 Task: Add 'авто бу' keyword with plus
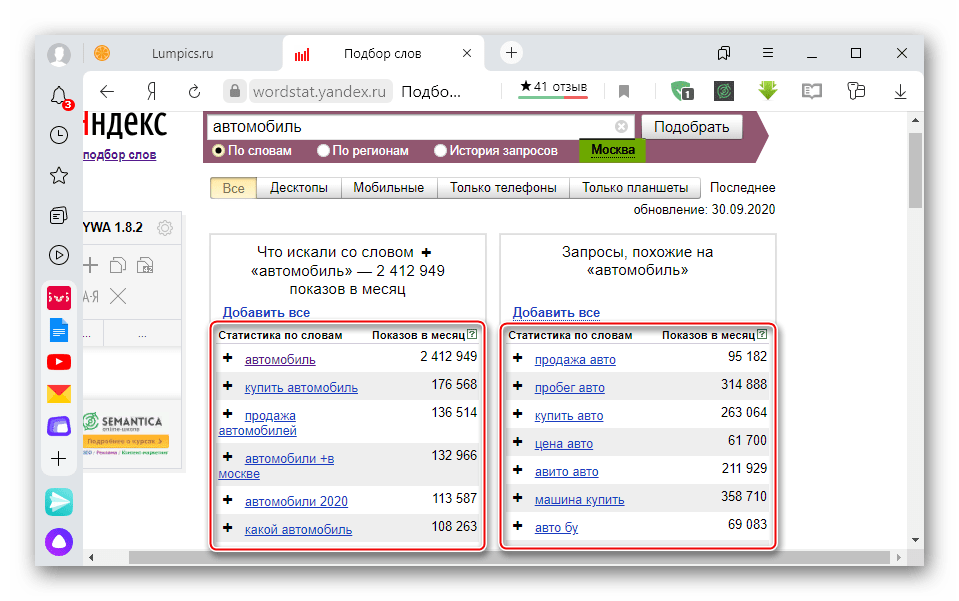click(517, 526)
